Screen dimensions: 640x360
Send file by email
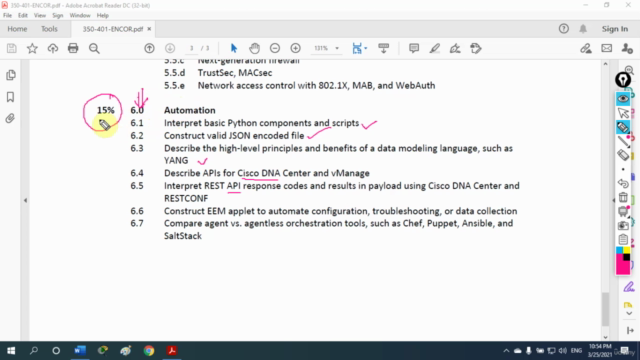(x=607, y=49)
